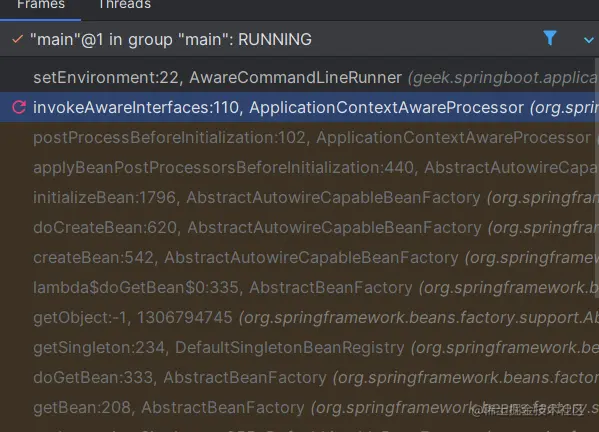Viewport: 599px width, 432px height.
Task: Select the doGetBean:333 AbstractBeanFactory frame
Action: pos(300,377)
